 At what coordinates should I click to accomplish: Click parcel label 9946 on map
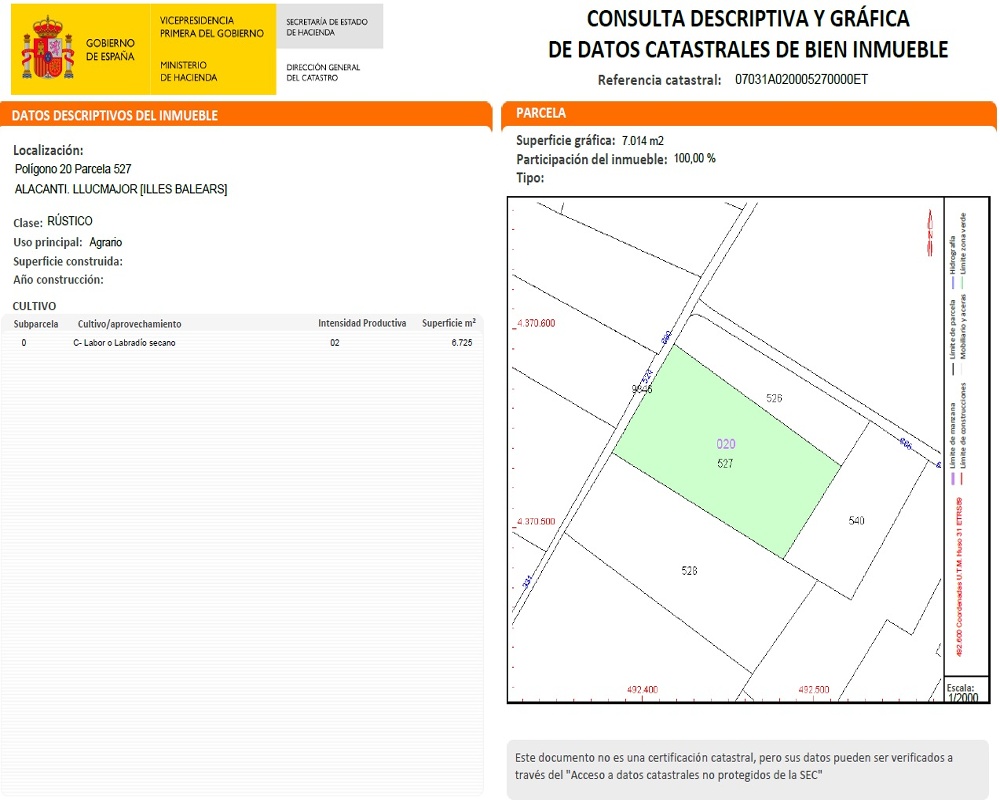(642, 389)
